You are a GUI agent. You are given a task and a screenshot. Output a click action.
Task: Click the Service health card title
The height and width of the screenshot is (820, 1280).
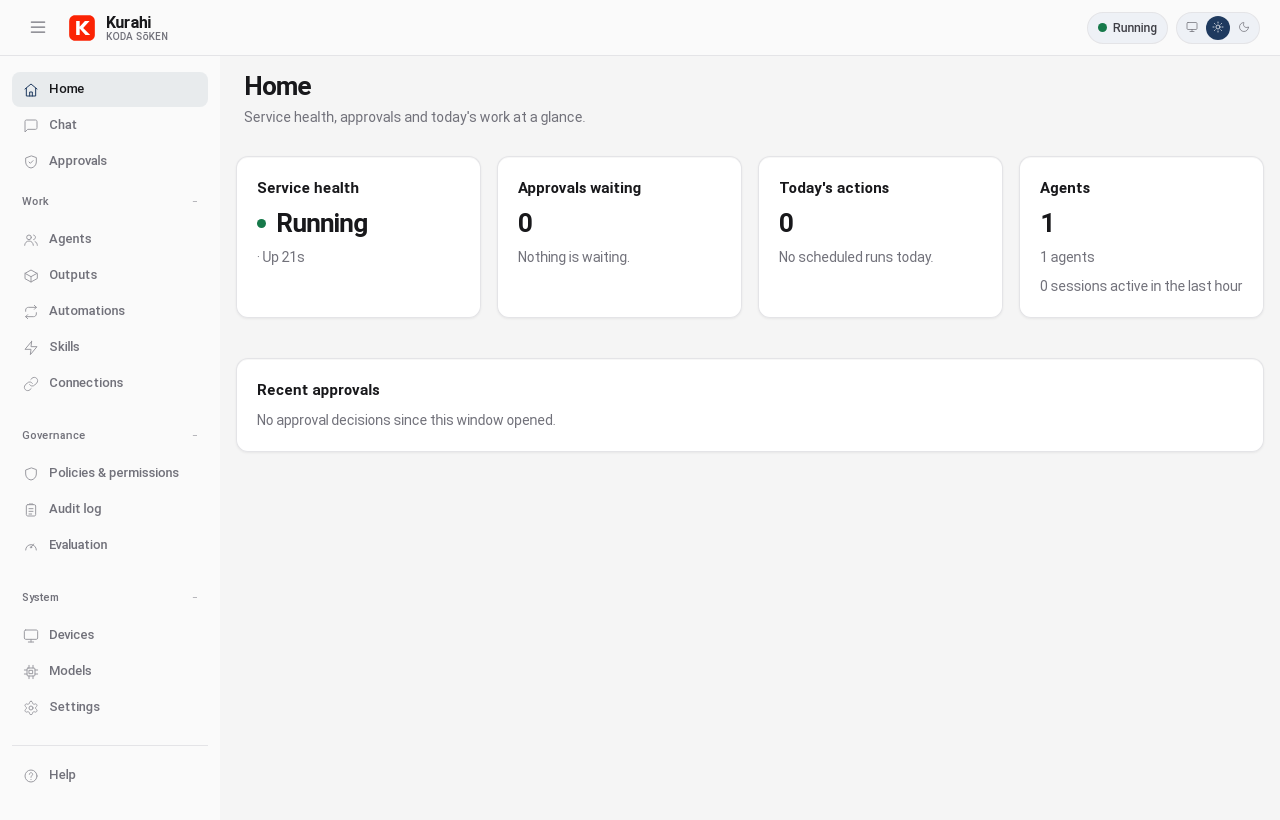(x=308, y=188)
